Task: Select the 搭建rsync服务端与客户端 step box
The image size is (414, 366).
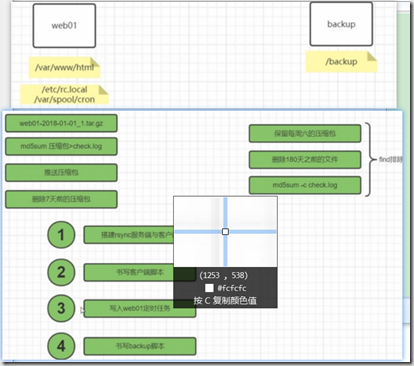Action: point(129,235)
